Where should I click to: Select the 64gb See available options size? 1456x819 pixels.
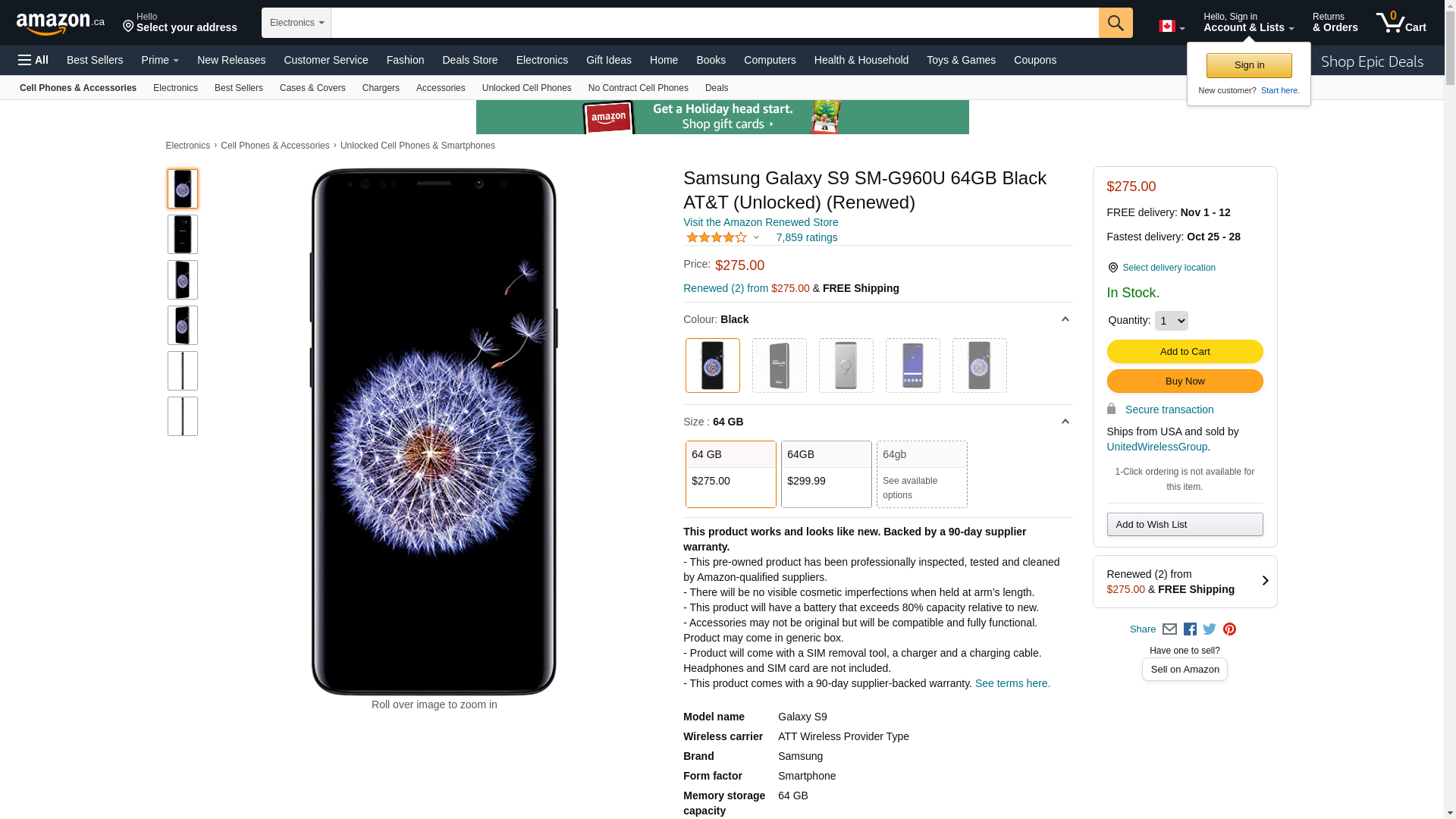[x=921, y=474]
